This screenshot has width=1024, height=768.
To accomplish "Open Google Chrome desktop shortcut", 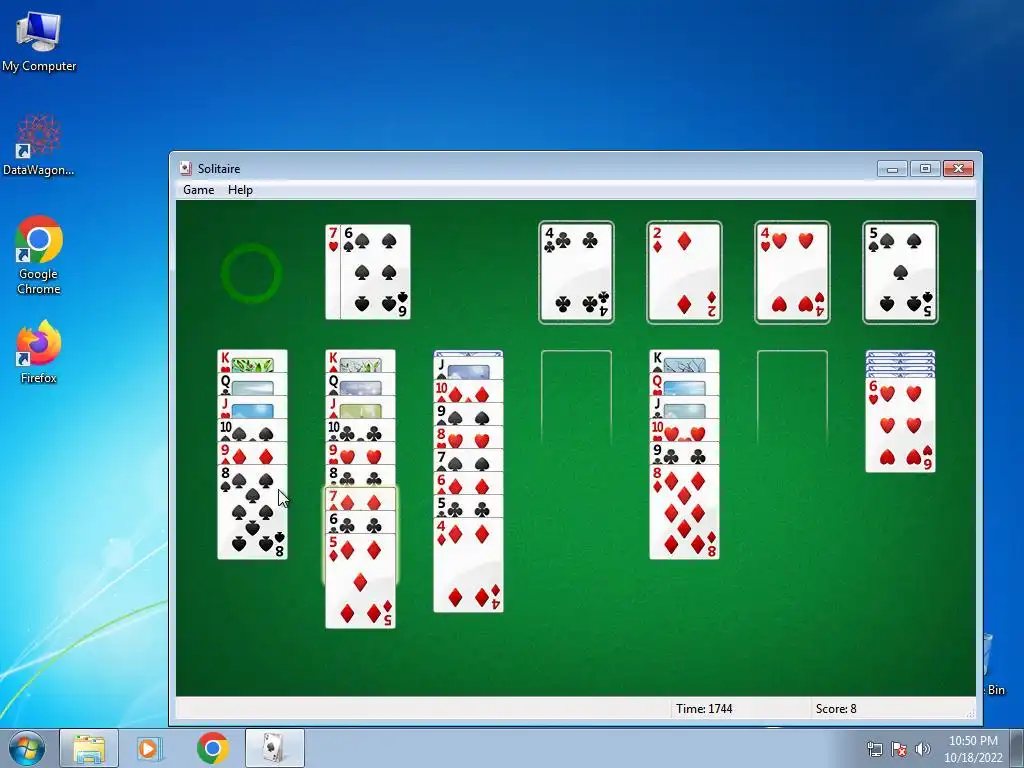I will tap(39, 255).
